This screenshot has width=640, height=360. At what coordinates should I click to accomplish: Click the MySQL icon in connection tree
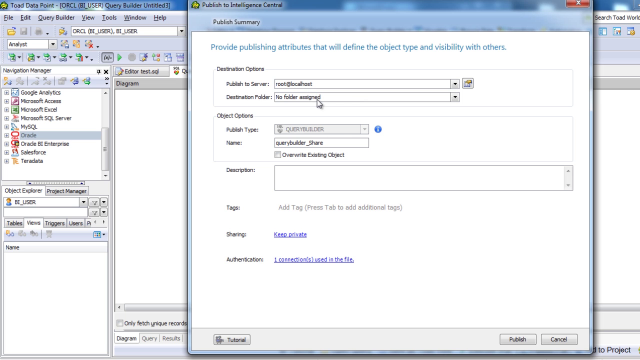tap(15, 127)
